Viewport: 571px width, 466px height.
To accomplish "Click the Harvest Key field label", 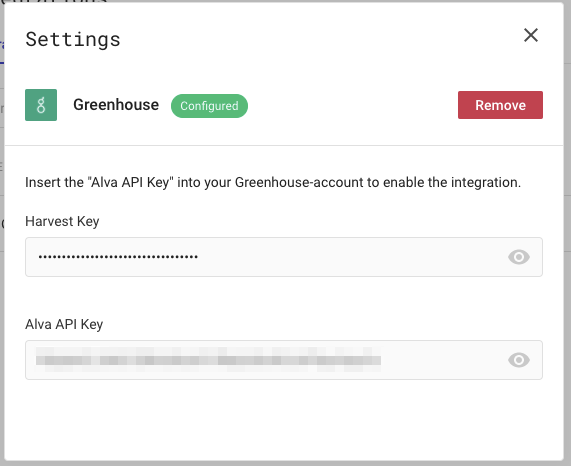I will click(62, 221).
